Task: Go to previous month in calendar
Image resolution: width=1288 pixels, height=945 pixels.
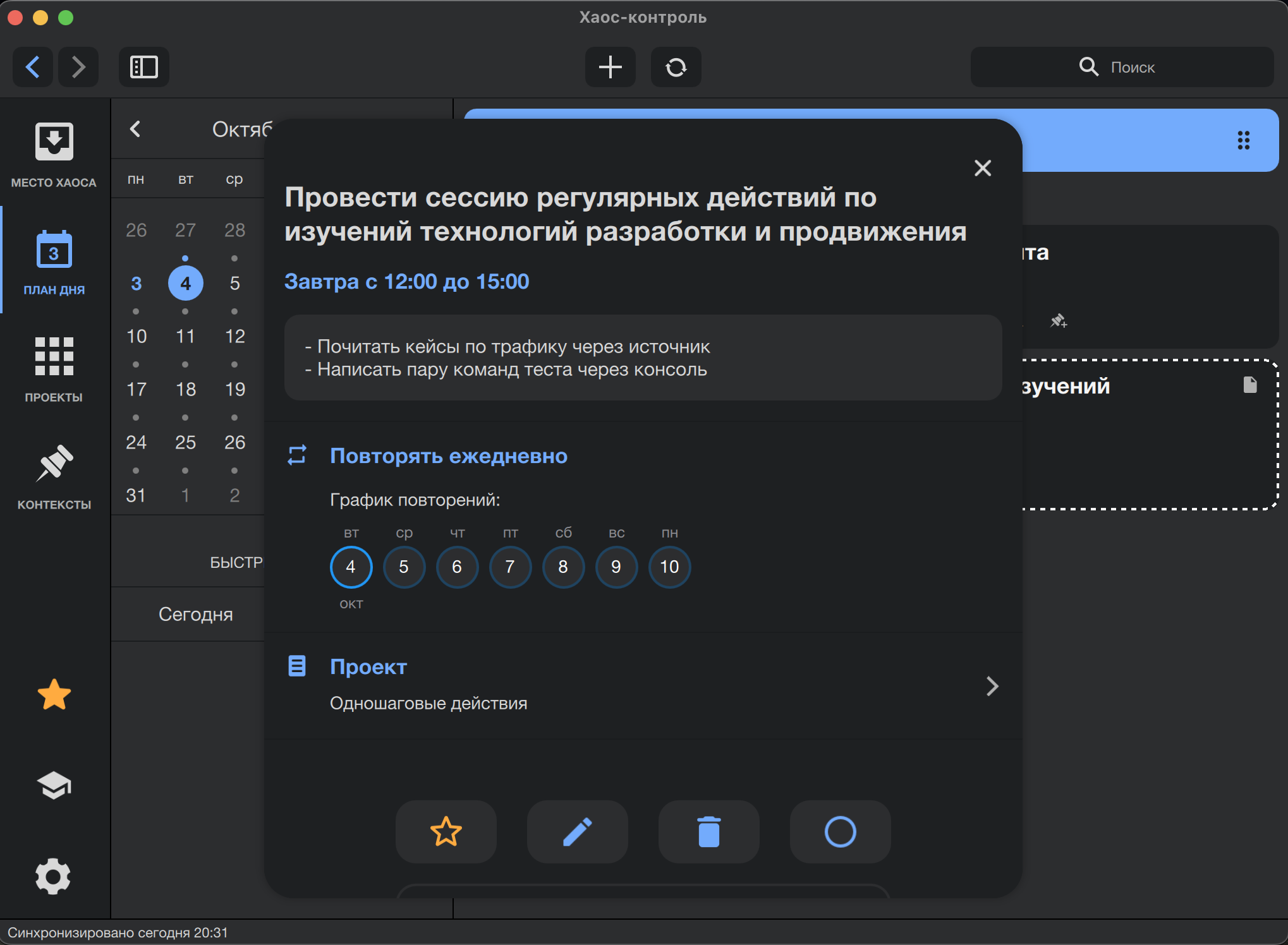Action: coord(135,129)
